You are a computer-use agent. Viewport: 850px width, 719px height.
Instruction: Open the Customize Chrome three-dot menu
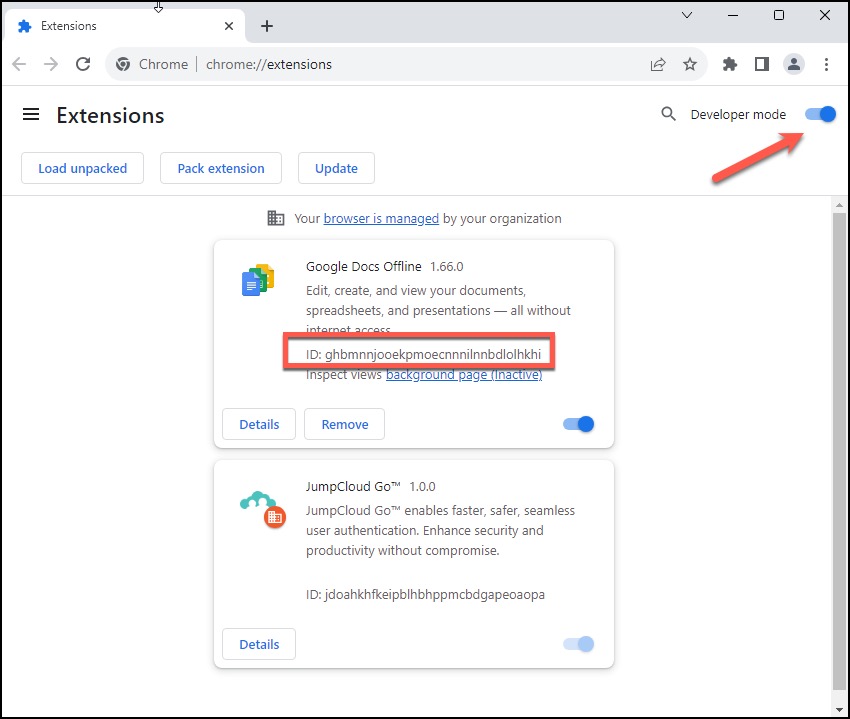(x=827, y=64)
